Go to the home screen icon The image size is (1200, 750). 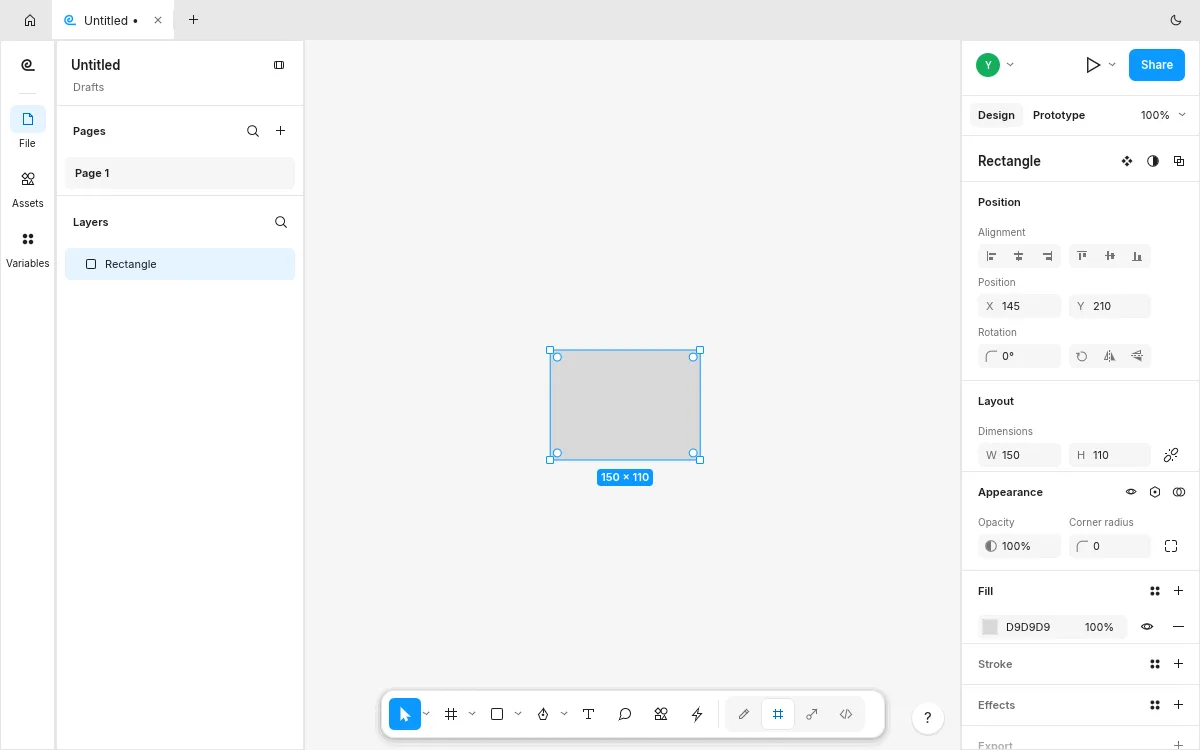point(30,20)
